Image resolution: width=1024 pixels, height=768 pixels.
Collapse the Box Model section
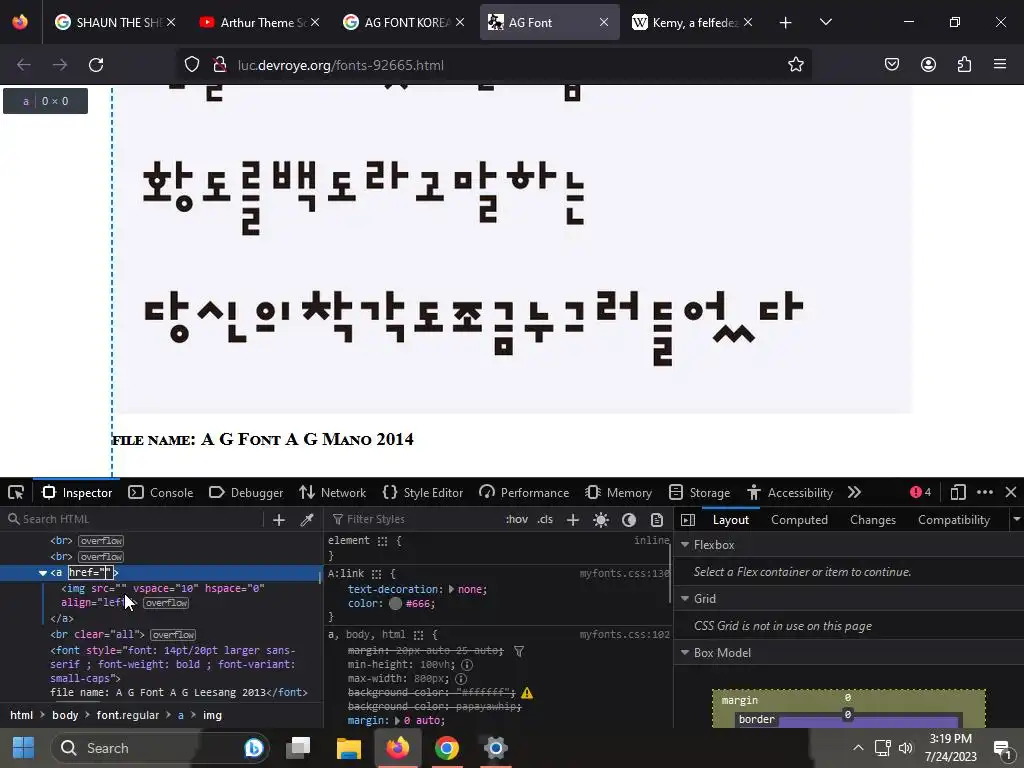(x=685, y=652)
